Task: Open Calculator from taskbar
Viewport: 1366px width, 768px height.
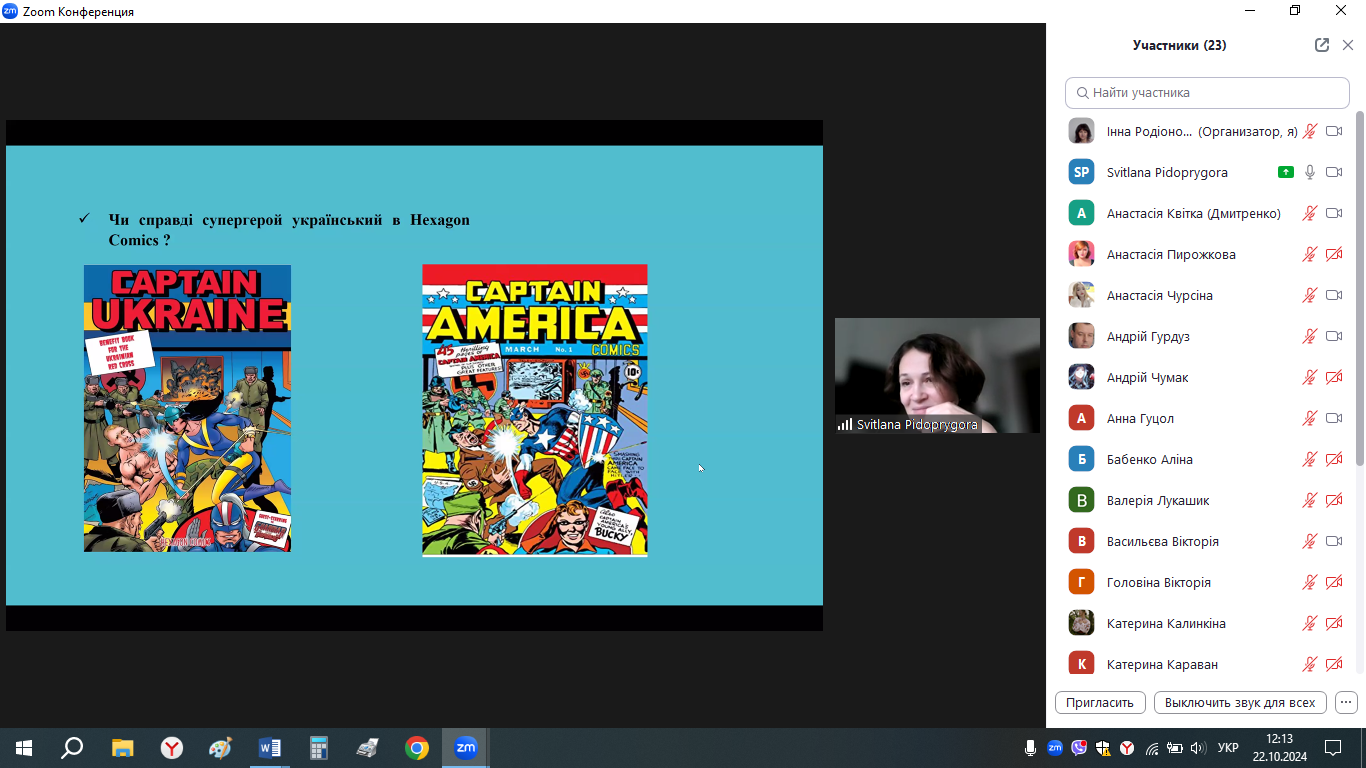Action: 318,748
